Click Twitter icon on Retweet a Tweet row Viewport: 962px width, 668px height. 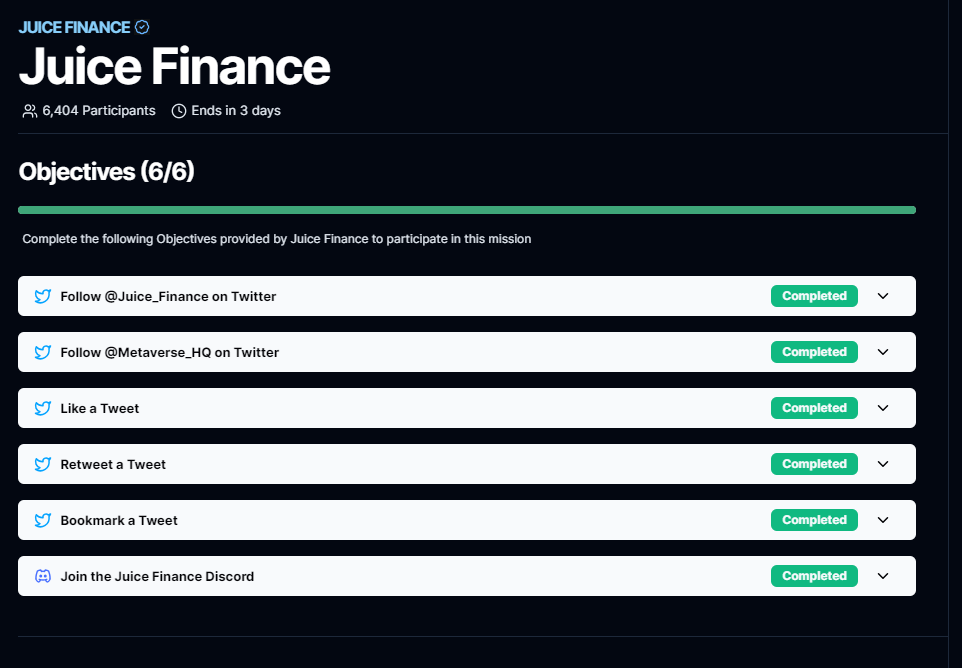[42, 464]
